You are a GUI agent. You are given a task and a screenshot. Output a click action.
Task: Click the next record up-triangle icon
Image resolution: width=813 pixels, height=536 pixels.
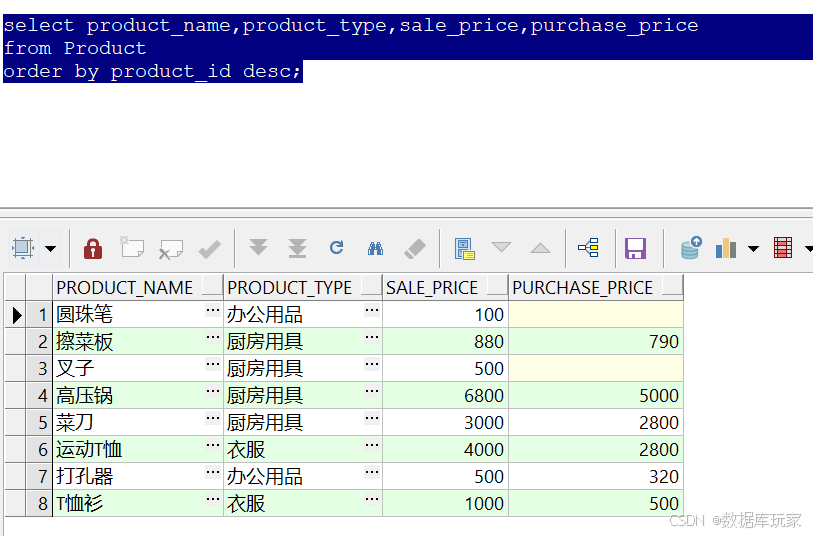pyautogui.click(x=540, y=248)
